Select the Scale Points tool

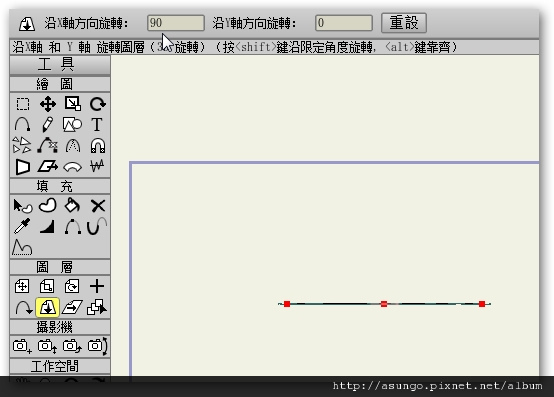point(73,104)
